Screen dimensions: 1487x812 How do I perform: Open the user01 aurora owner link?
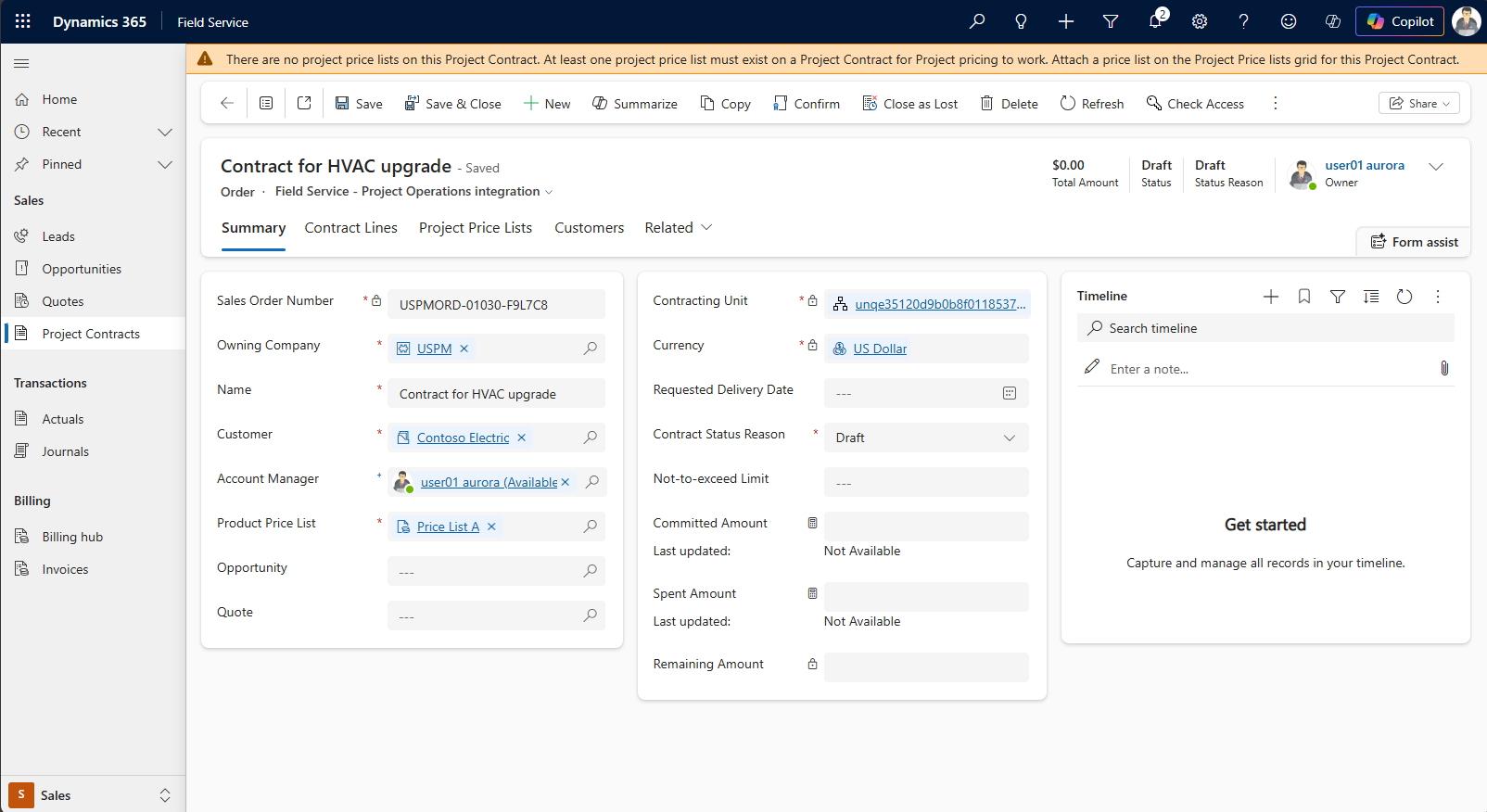pos(1365,165)
